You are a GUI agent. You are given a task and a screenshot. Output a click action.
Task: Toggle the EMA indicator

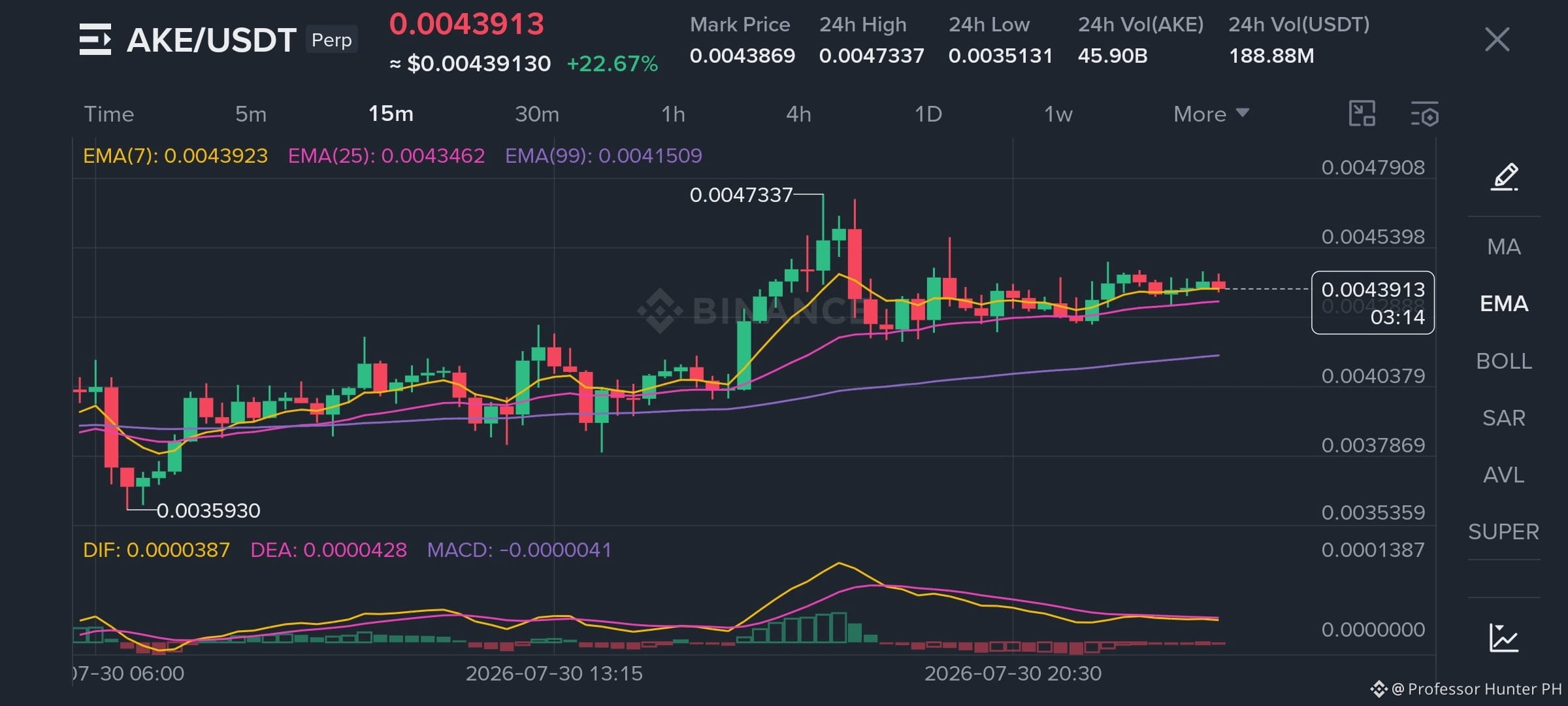1504,303
